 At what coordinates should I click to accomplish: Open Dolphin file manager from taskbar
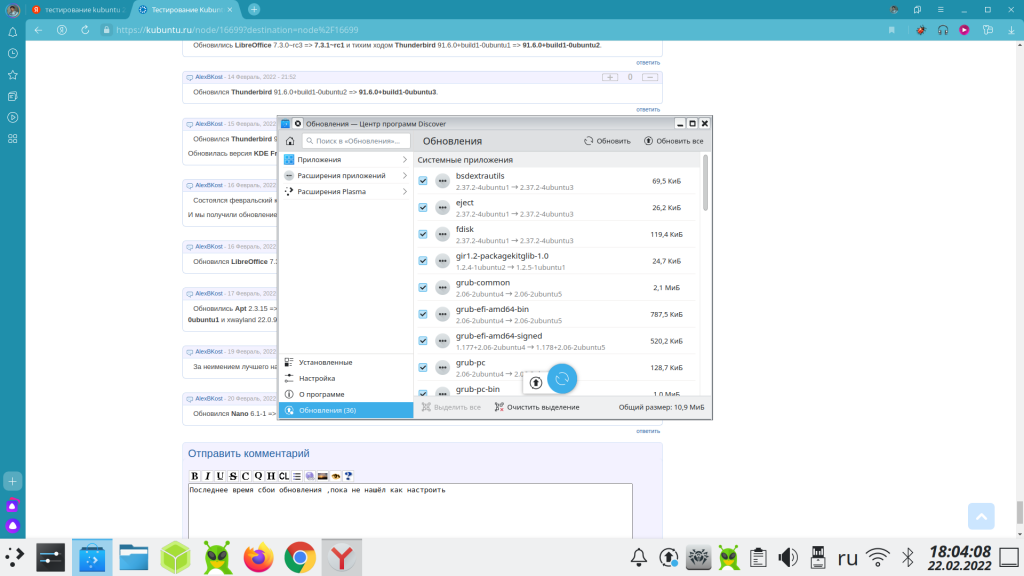coord(134,557)
